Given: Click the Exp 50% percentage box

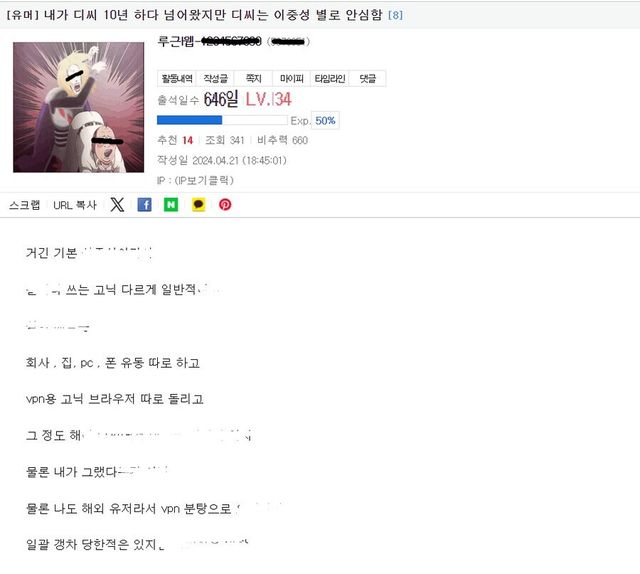Looking at the screenshot, I should pos(325,120).
